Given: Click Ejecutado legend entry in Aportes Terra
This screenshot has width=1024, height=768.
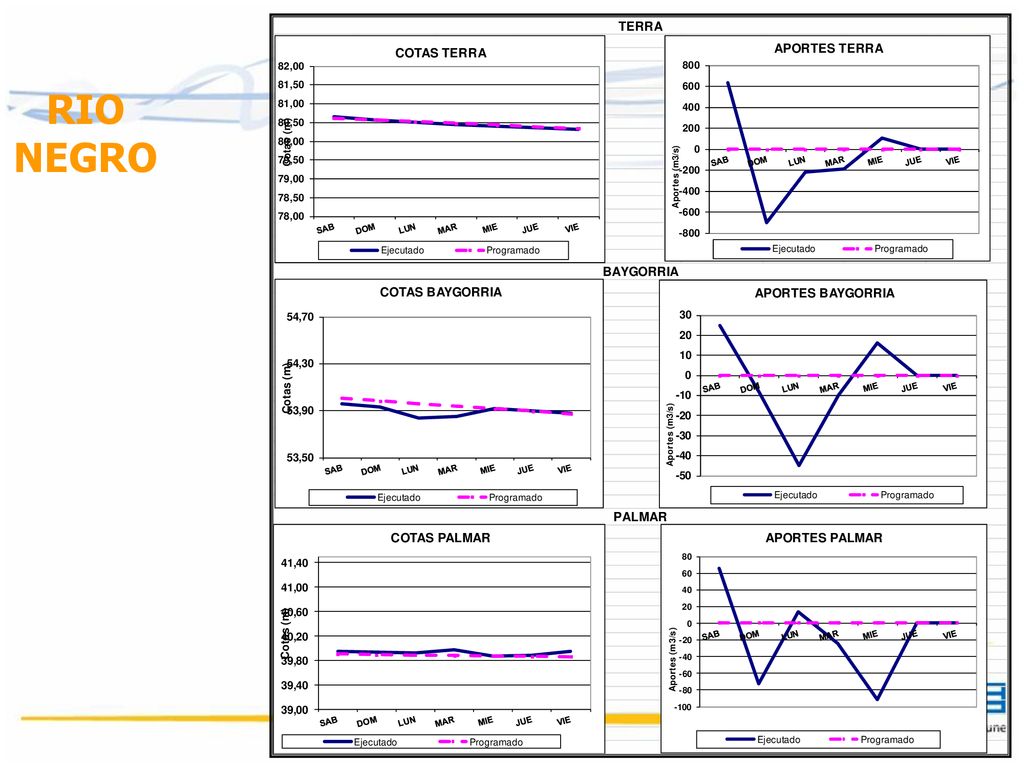Looking at the screenshot, I should [778, 249].
